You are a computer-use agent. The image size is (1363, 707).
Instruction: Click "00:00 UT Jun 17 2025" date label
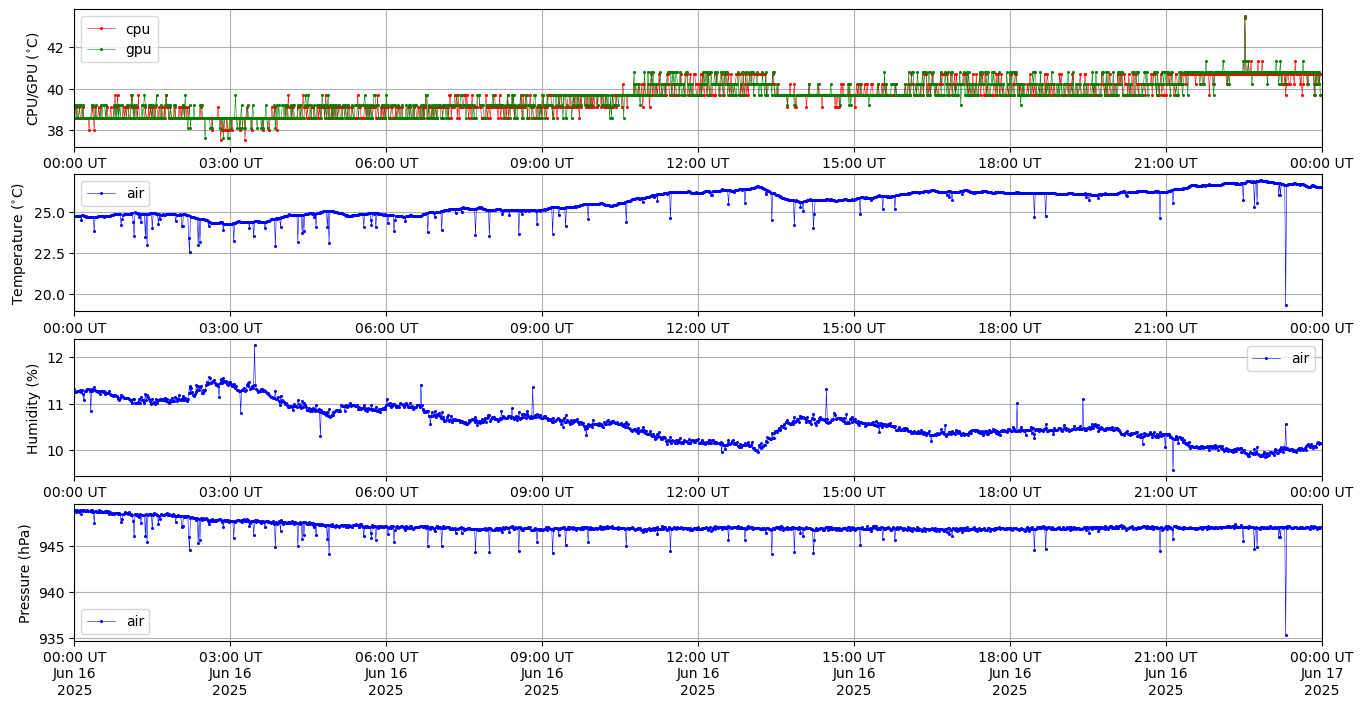coord(1322,674)
